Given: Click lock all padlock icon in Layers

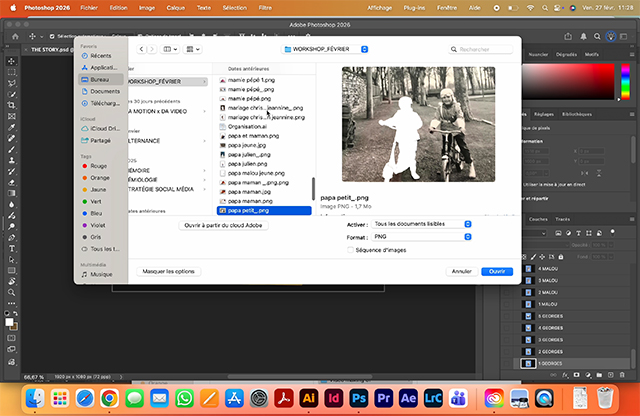Looking at the screenshot, I should [561, 257].
